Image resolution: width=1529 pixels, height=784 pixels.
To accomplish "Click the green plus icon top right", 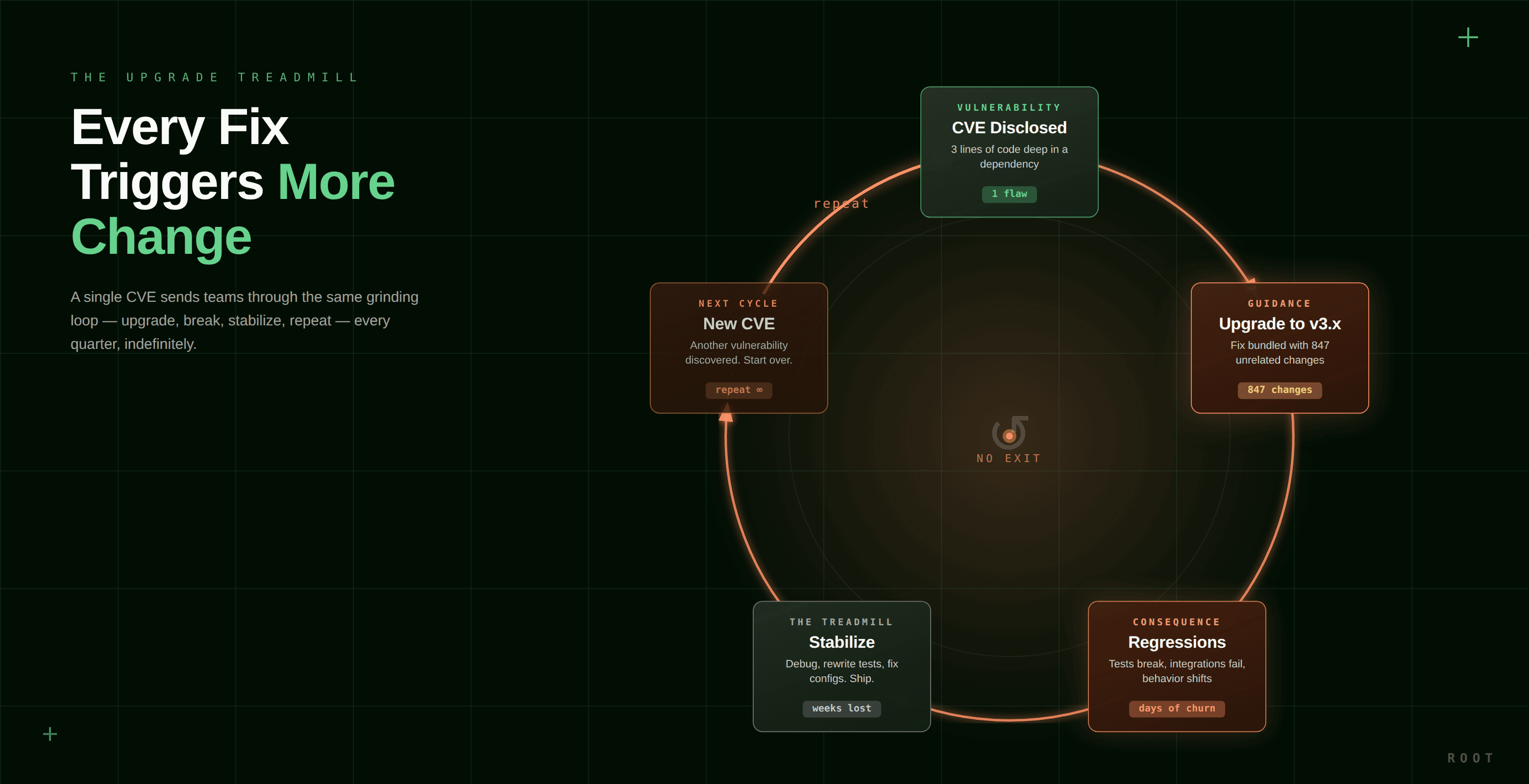I will point(1468,37).
